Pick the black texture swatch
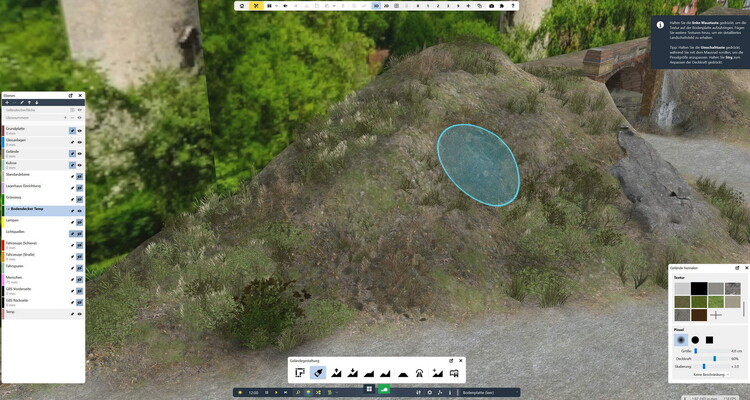This screenshot has height=400, width=750. (699, 289)
